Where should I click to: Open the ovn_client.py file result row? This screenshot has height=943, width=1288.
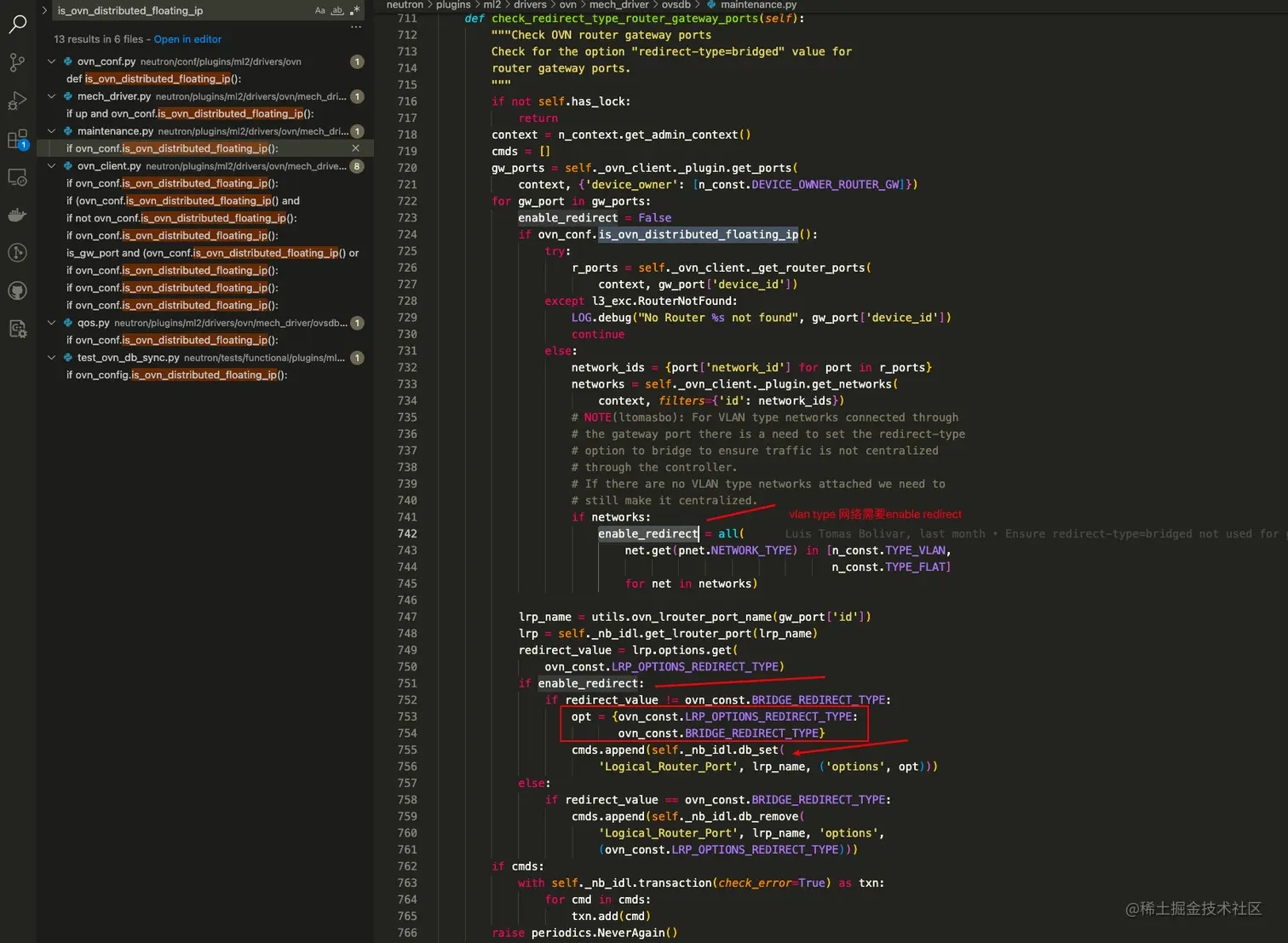(204, 166)
